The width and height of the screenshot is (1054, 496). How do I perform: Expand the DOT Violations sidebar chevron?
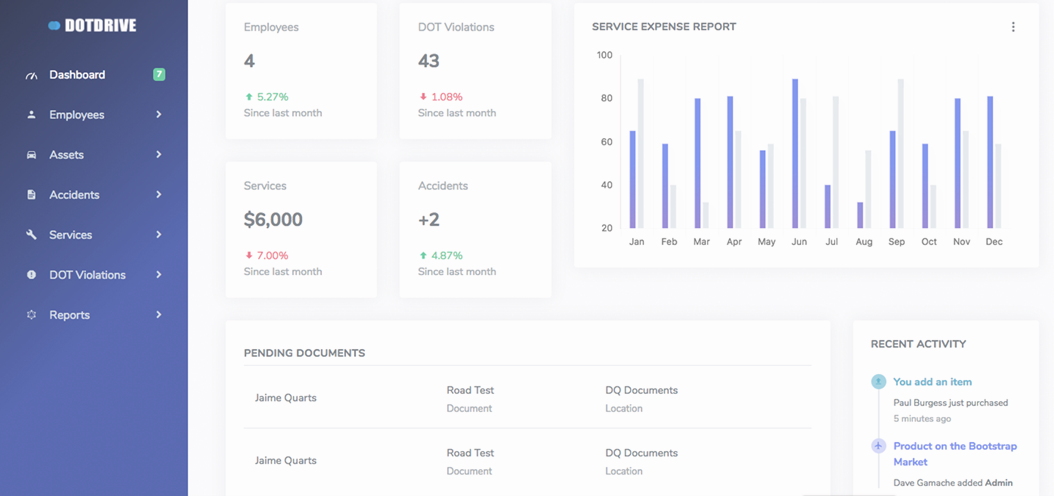159,275
